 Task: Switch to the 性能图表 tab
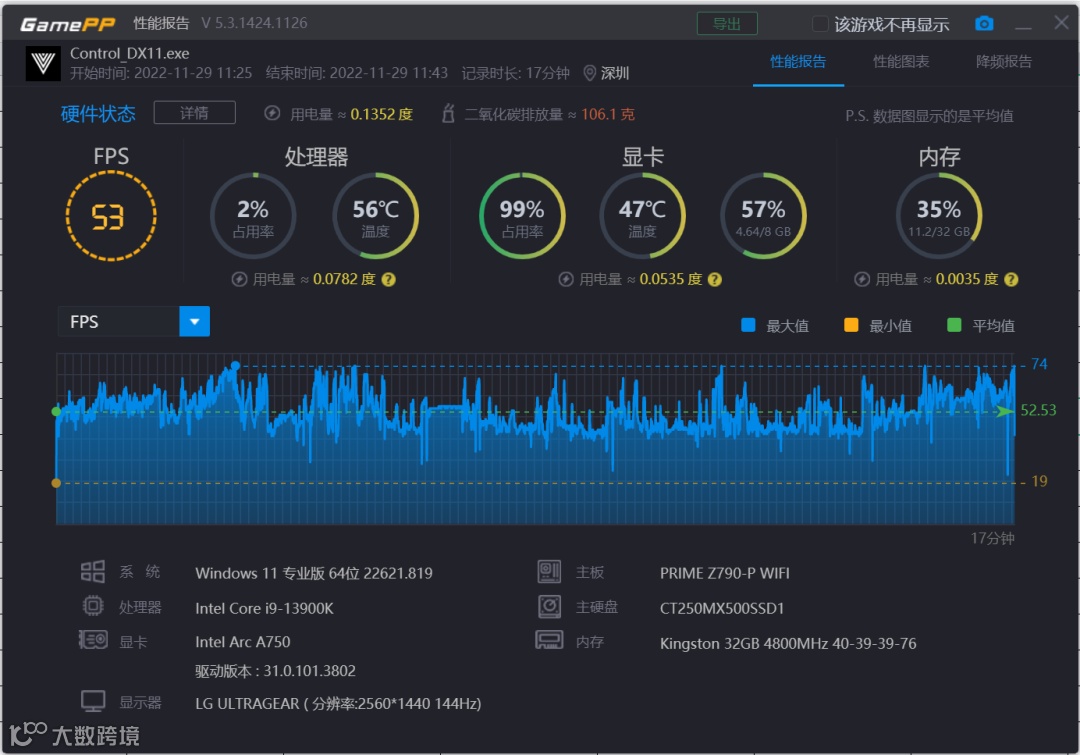point(901,62)
